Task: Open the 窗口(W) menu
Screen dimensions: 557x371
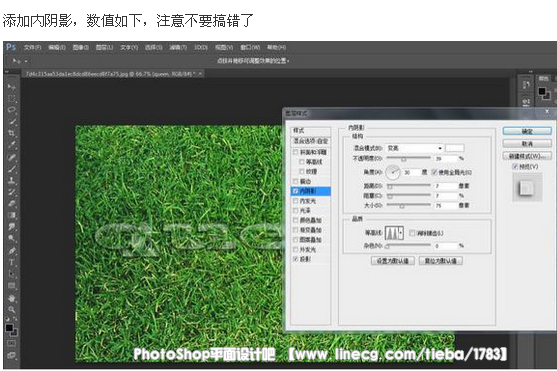Action: point(250,48)
